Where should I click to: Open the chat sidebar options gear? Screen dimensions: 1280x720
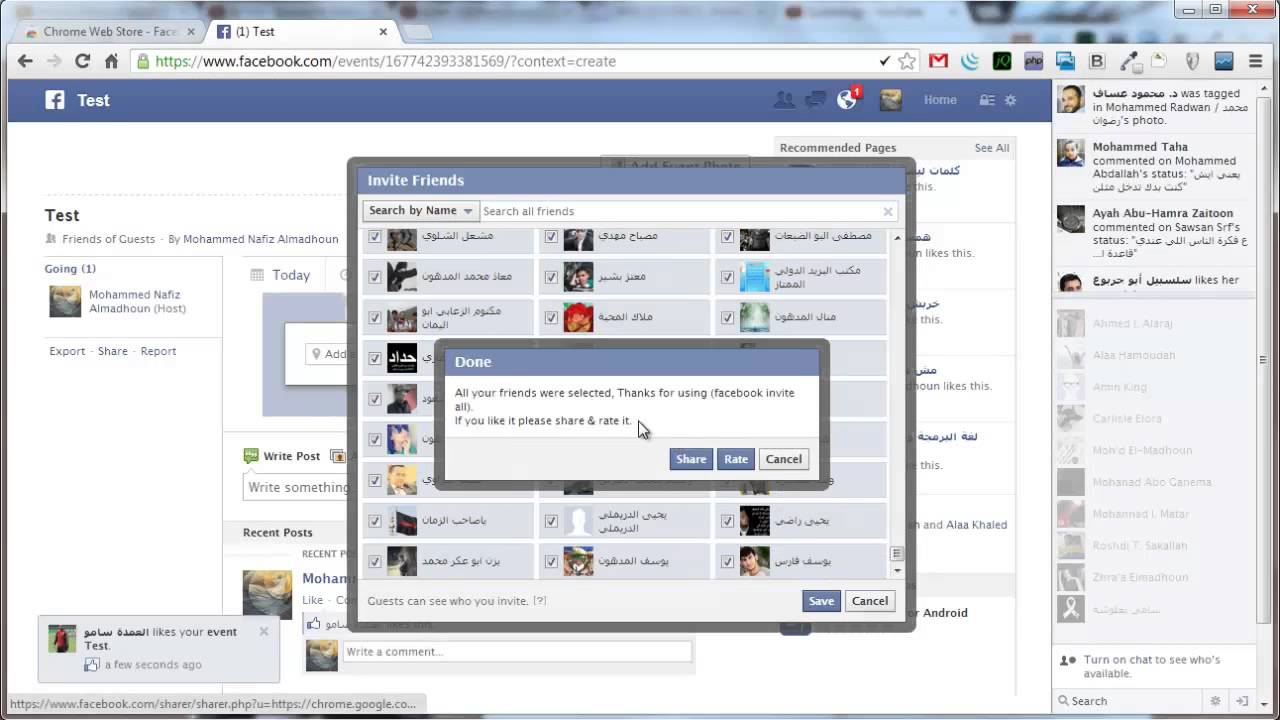pos(1216,701)
